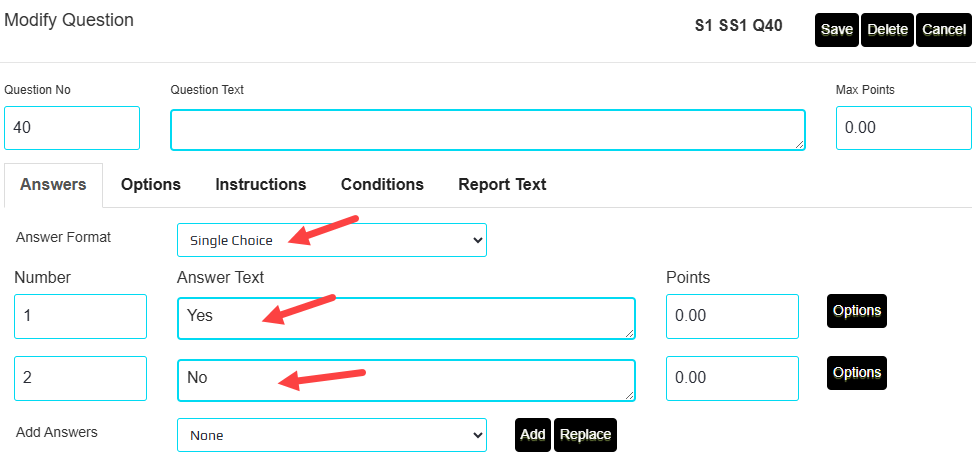The image size is (976, 470).
Task: Click the Yes answer text field
Action: pos(405,318)
